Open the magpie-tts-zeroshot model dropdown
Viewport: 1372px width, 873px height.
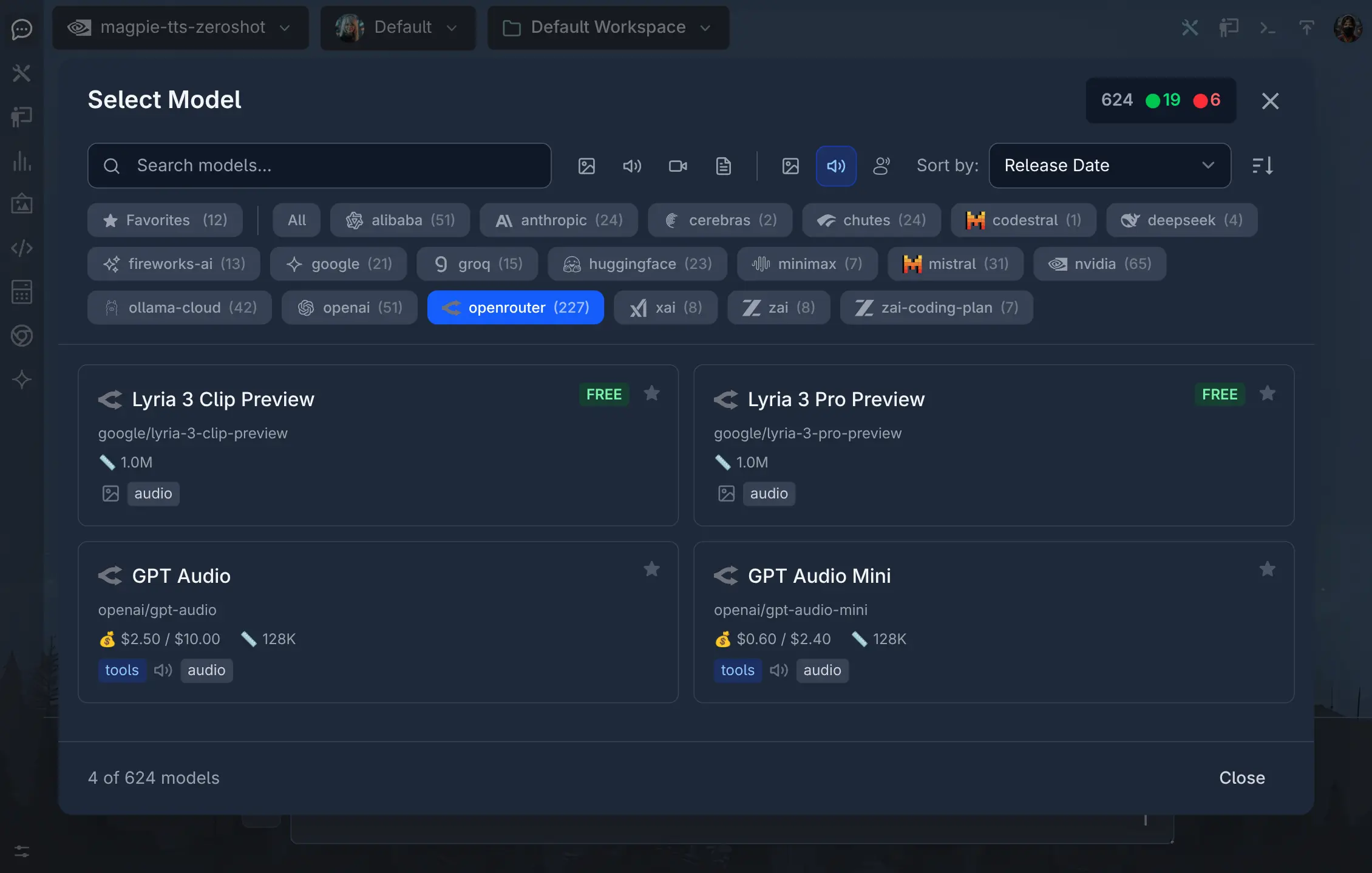click(x=180, y=27)
